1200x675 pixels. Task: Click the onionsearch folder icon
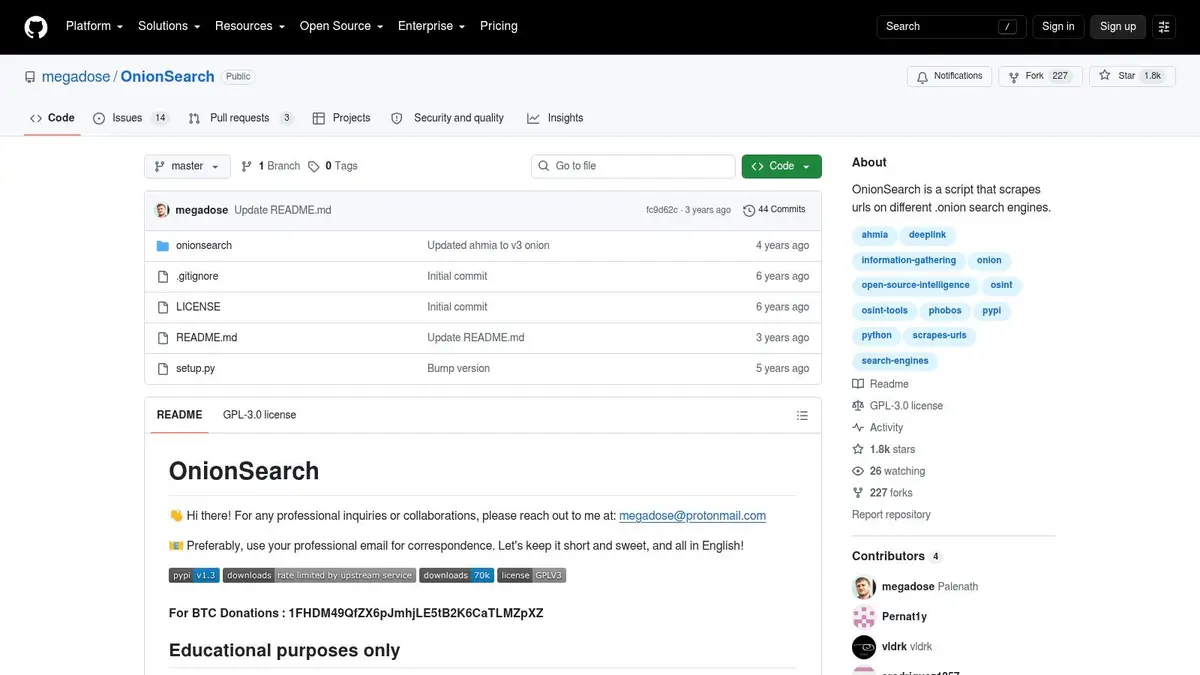click(x=163, y=245)
